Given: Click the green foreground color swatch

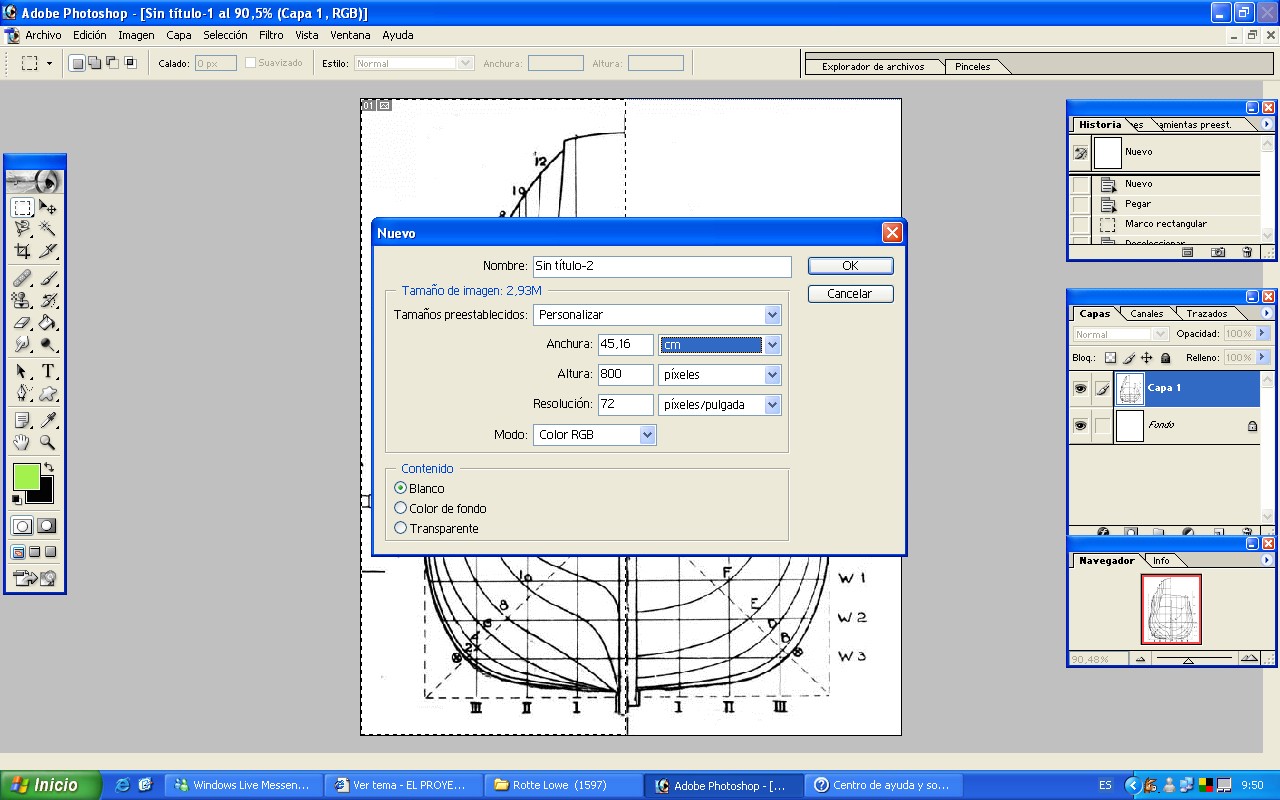Looking at the screenshot, I should click(26, 476).
